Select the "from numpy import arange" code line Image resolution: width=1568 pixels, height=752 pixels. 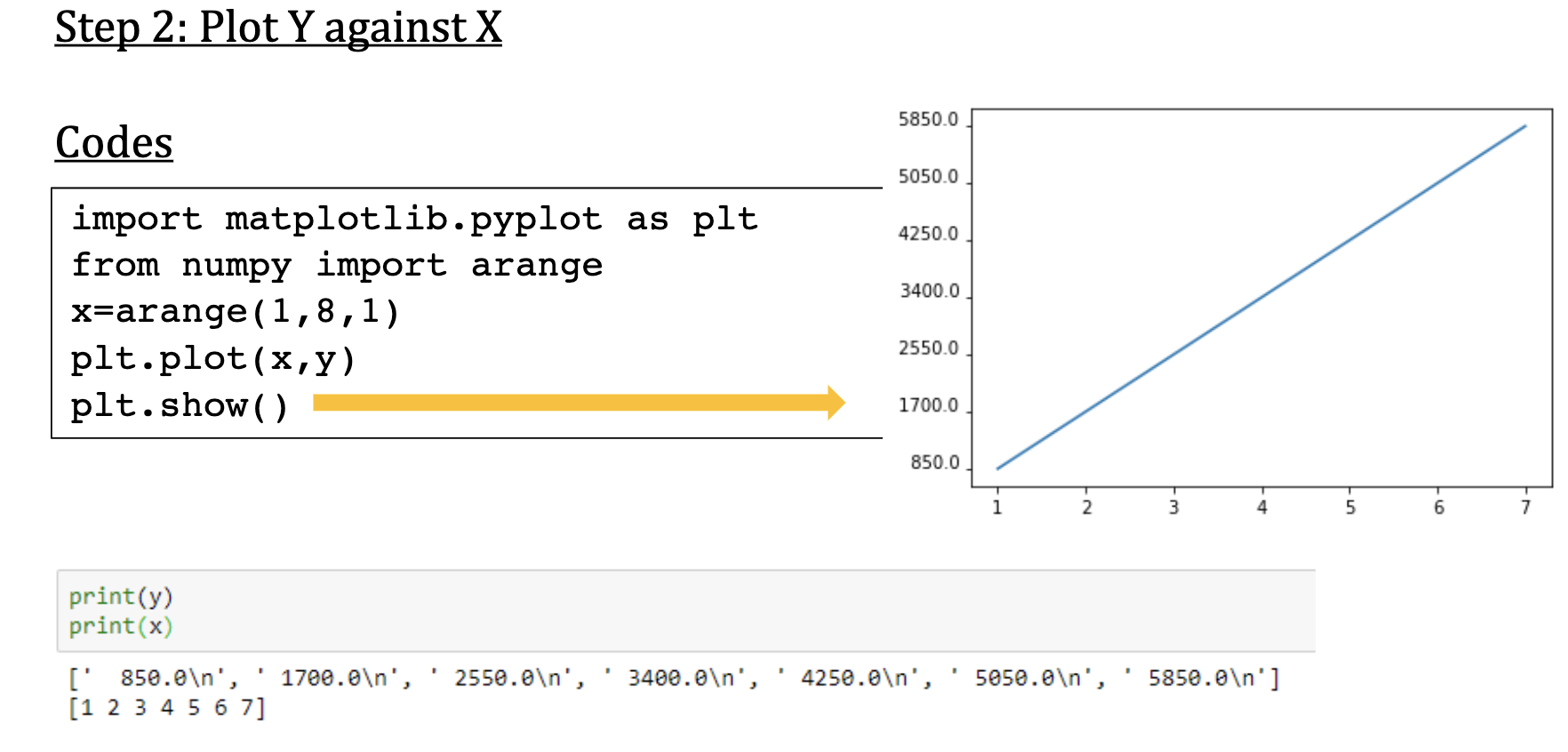337,265
